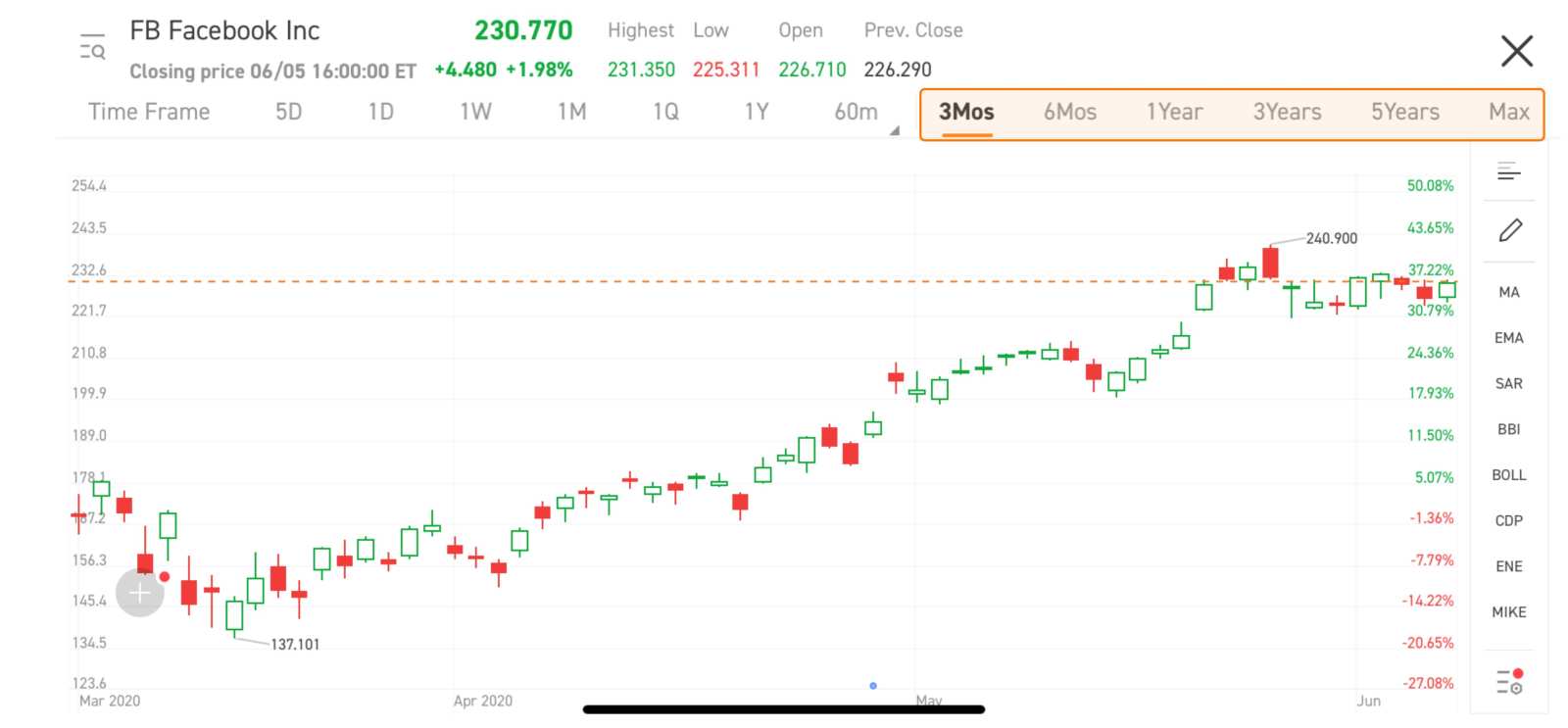Select the MIKE indicator
This screenshot has height=728, width=1568.
pos(1509,612)
